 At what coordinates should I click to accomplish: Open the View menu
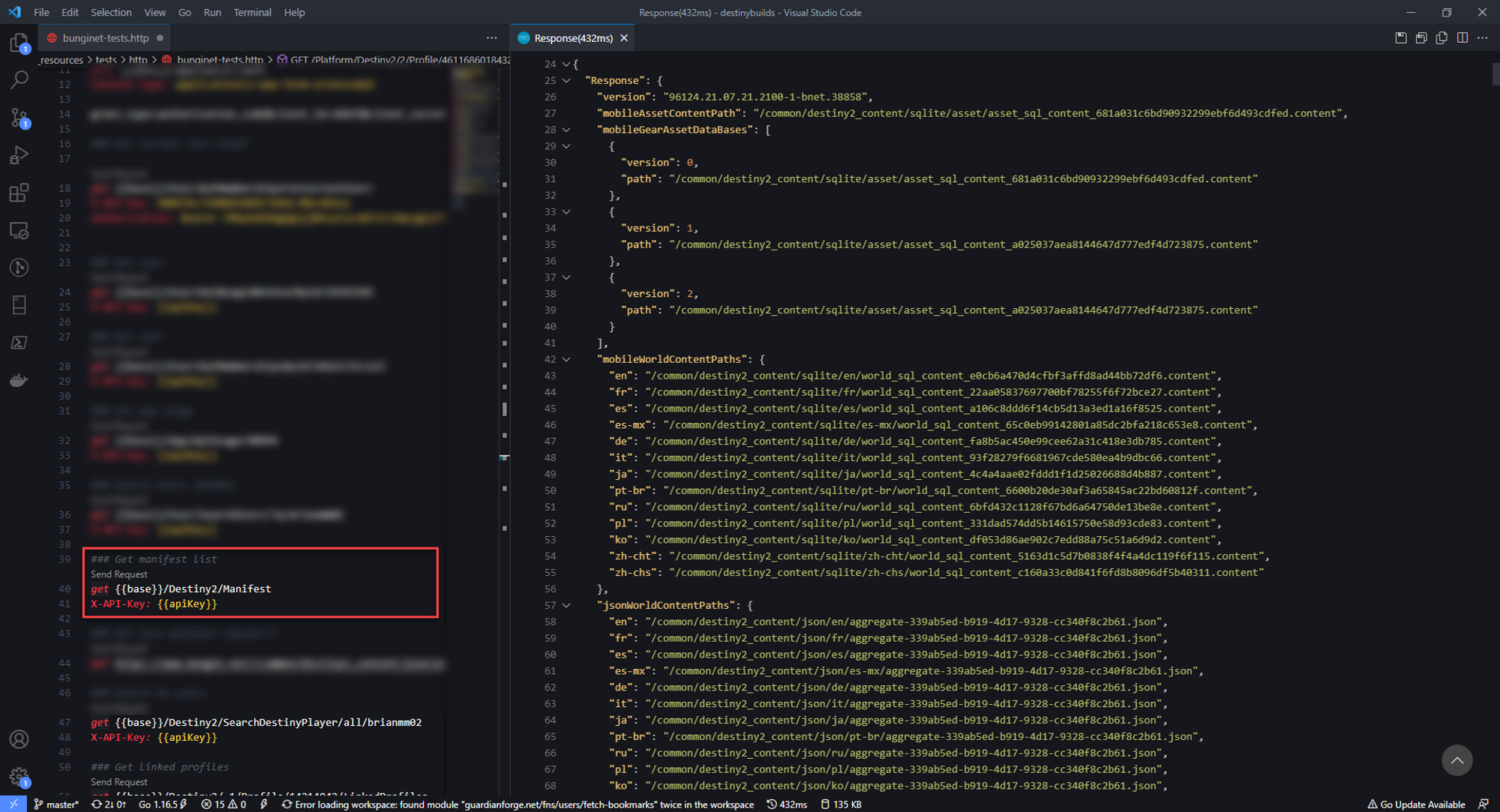154,12
